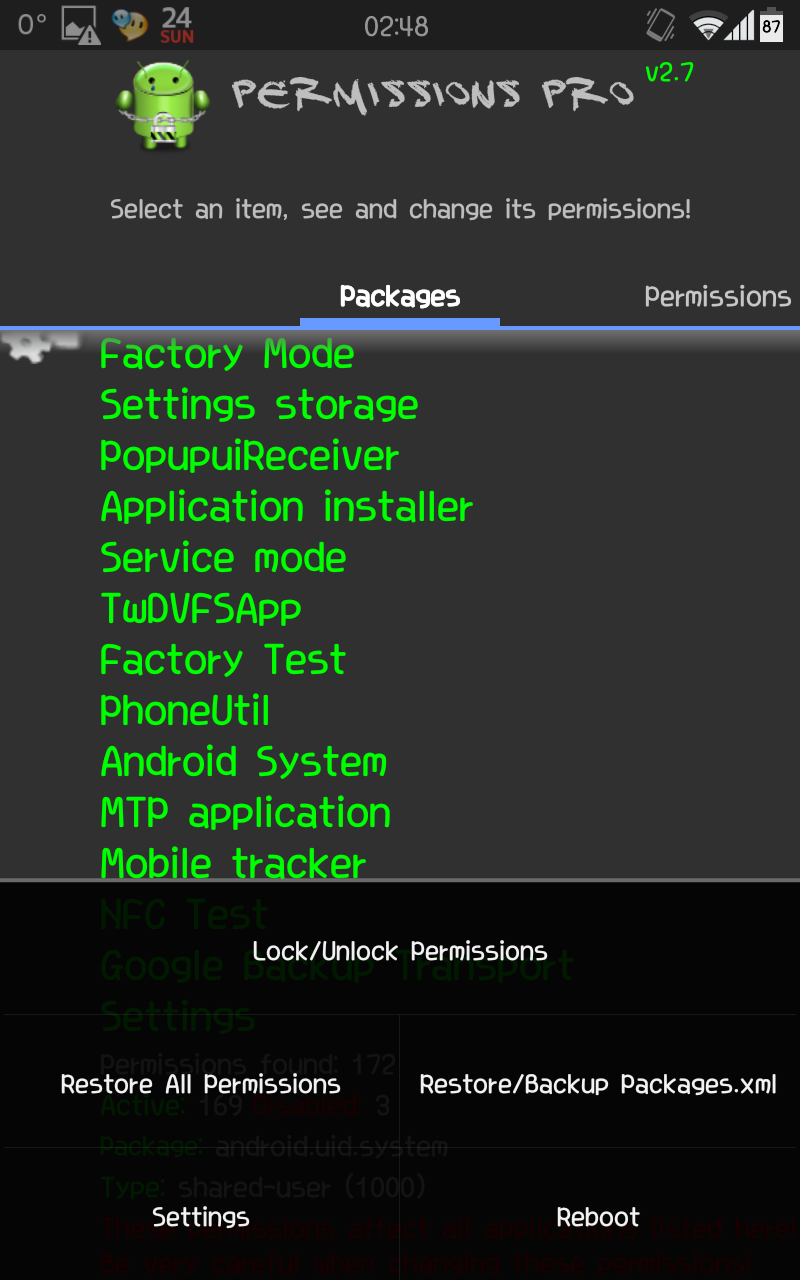
Task: Open Restore/Backup Packages.xml option
Action: (598, 1085)
